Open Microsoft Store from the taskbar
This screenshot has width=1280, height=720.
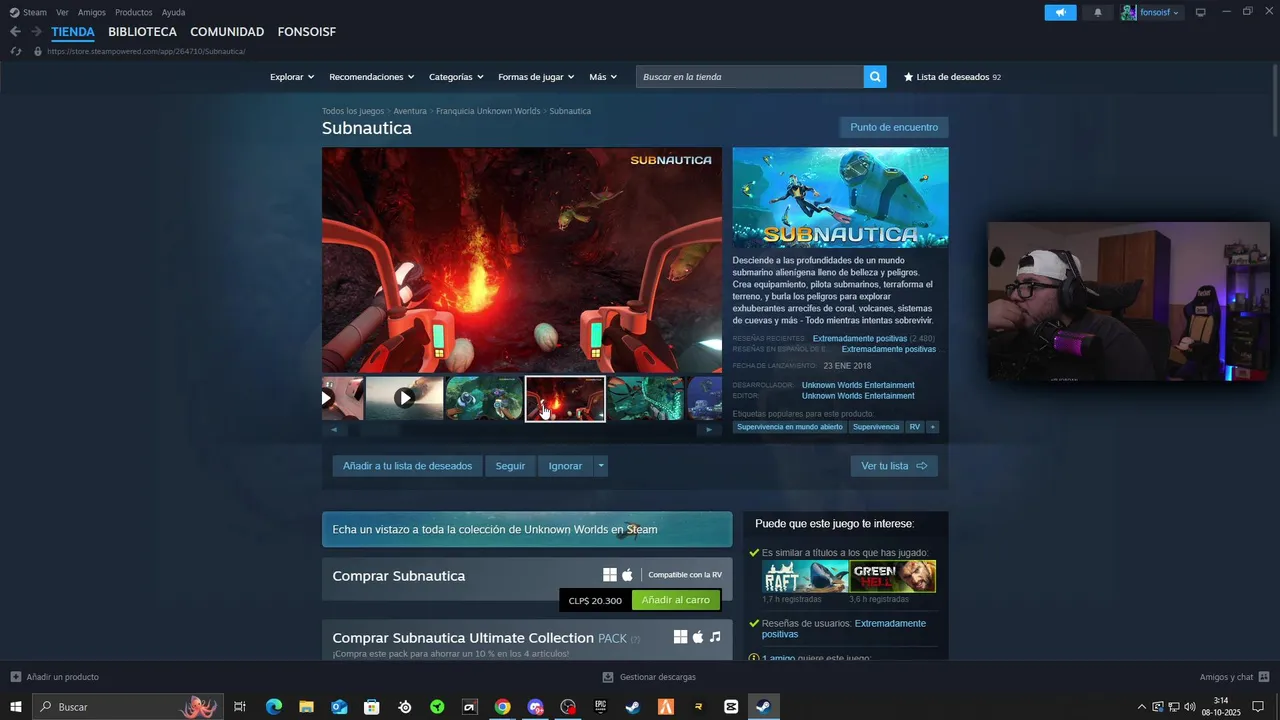click(x=372, y=707)
